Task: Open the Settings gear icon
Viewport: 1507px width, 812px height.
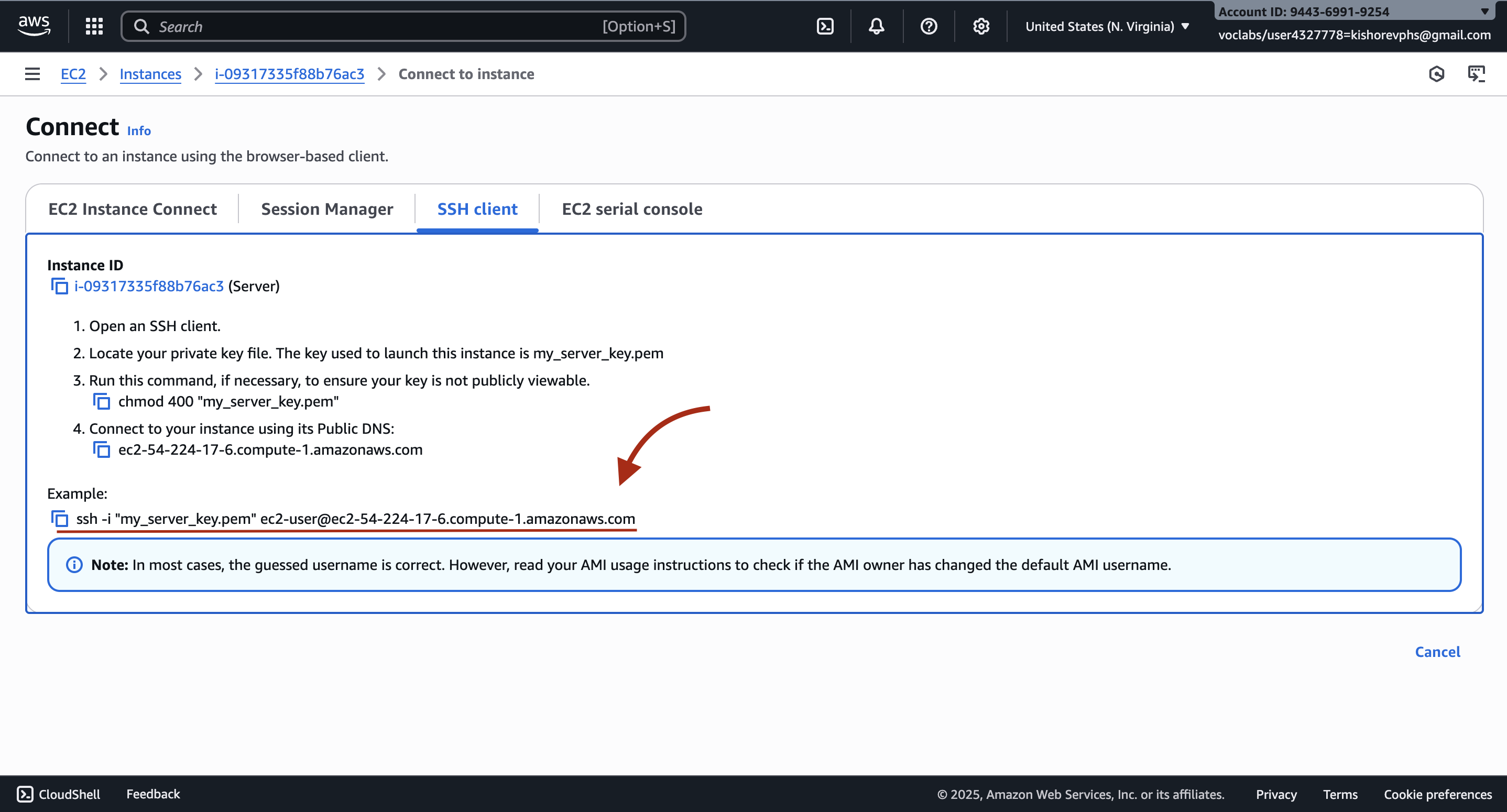Action: click(x=981, y=26)
